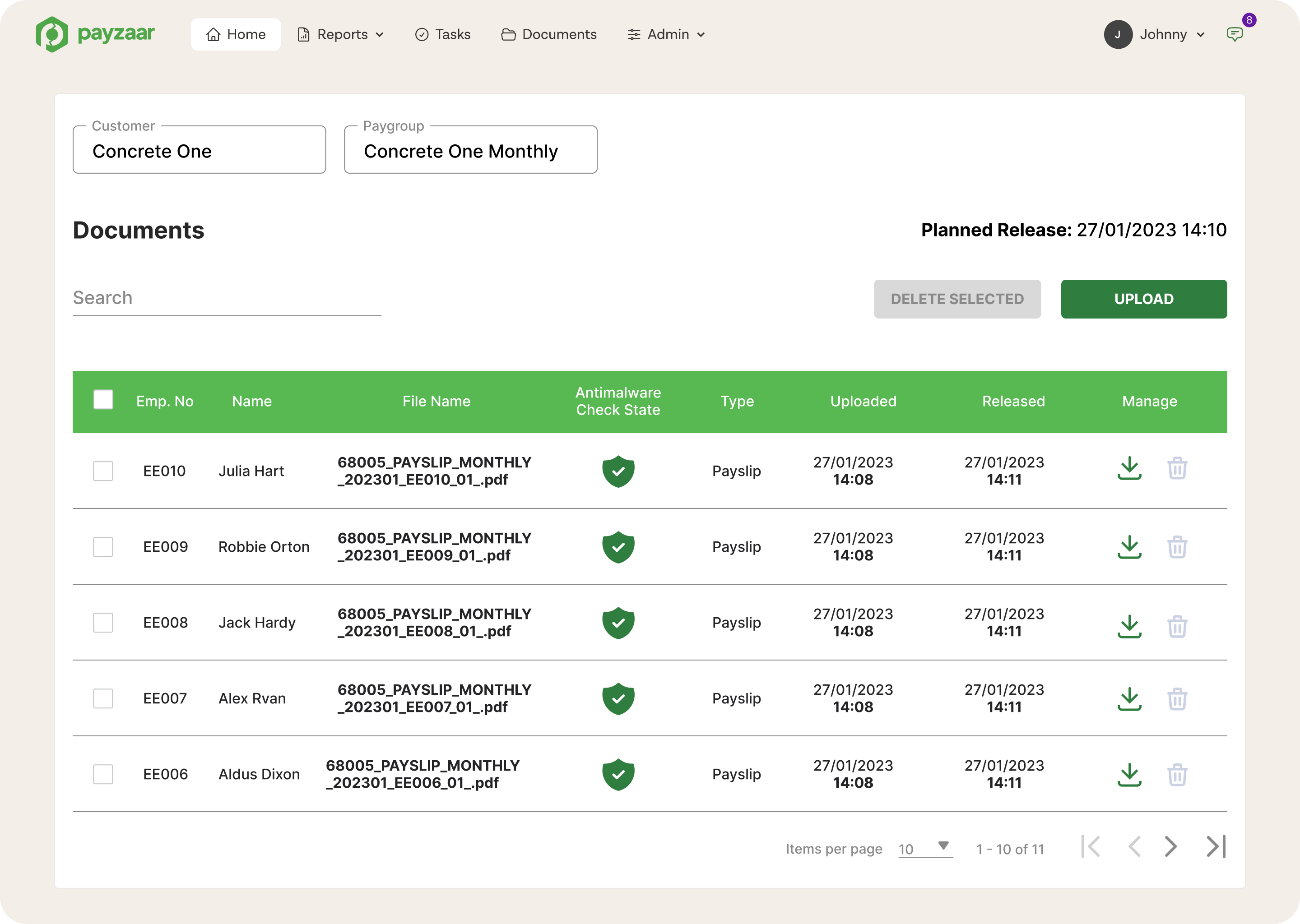Click antimalware shield for EE009
Viewport: 1300px width, 924px height.
(x=618, y=547)
